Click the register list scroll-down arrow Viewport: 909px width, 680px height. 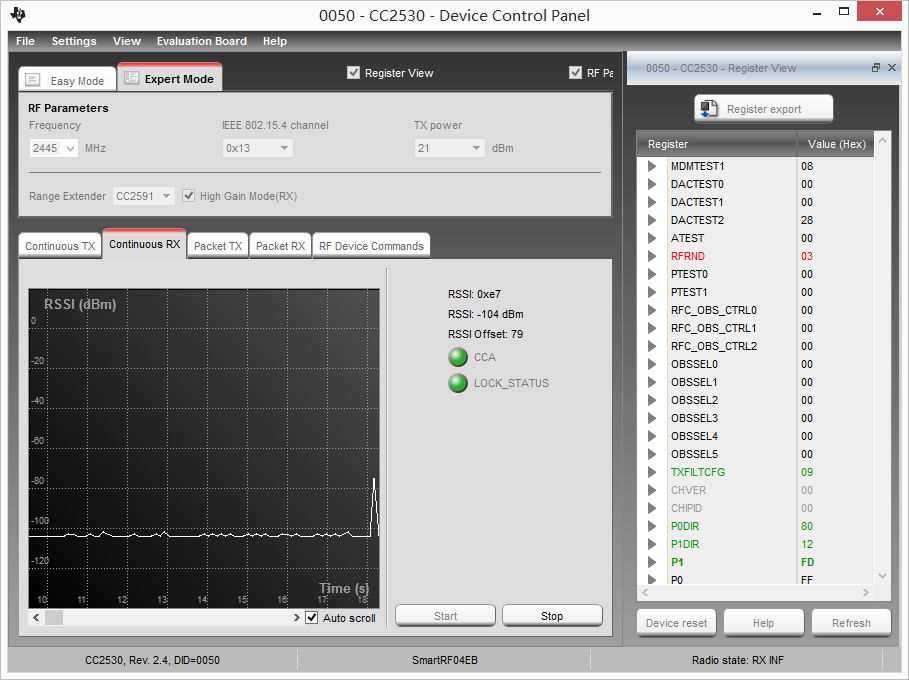pyautogui.click(x=882, y=576)
